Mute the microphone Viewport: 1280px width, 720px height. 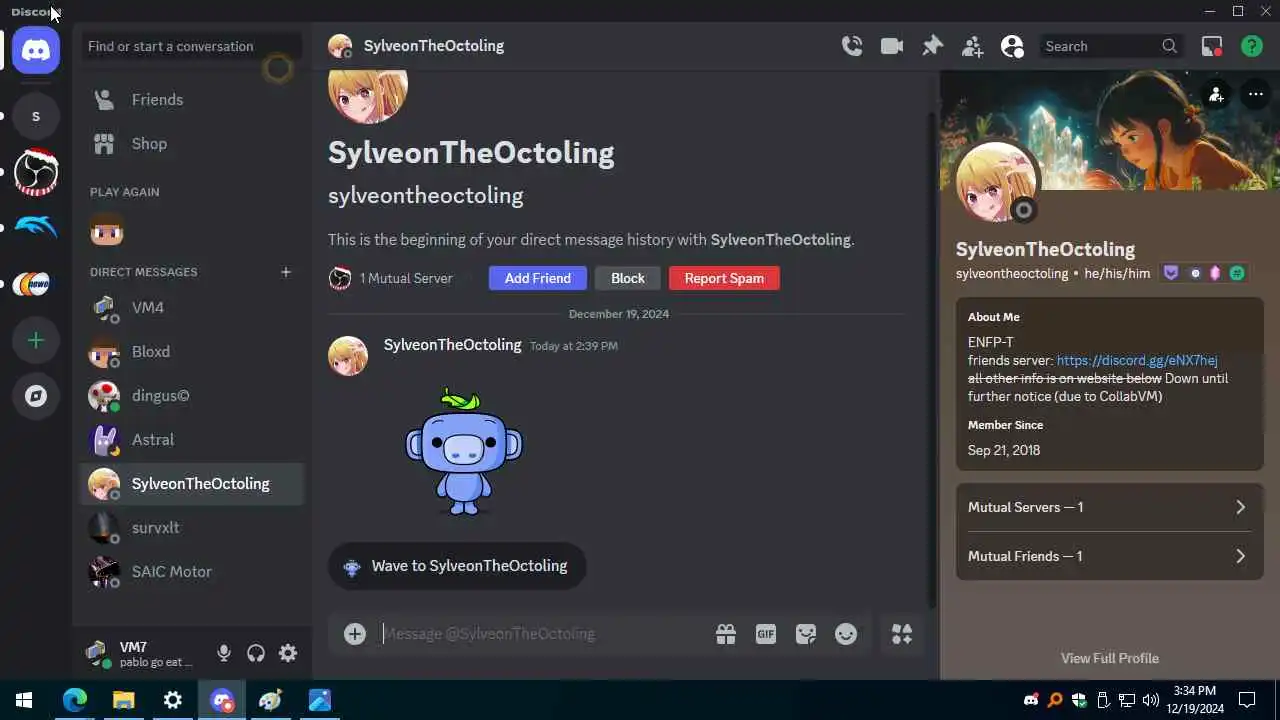(x=224, y=653)
